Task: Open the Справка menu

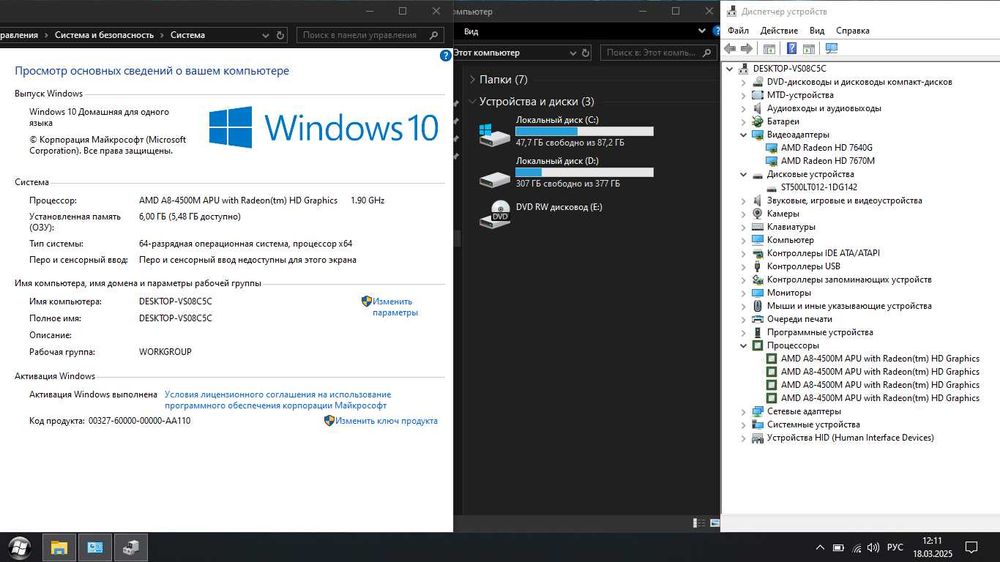Action: coord(852,31)
